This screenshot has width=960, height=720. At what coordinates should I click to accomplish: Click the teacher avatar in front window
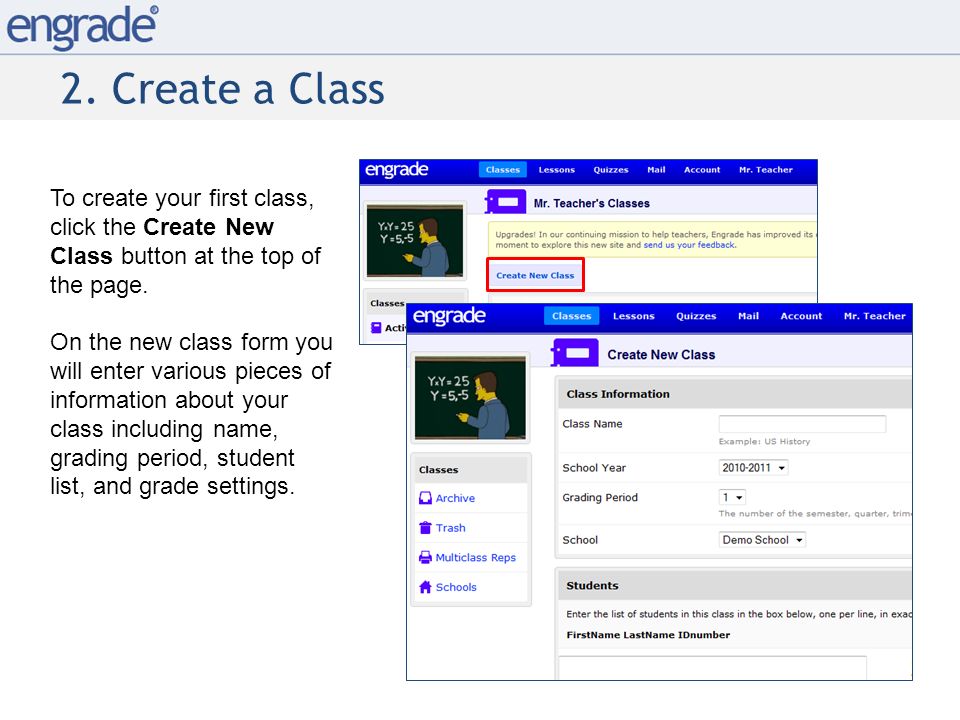pyautogui.click(x=470, y=398)
